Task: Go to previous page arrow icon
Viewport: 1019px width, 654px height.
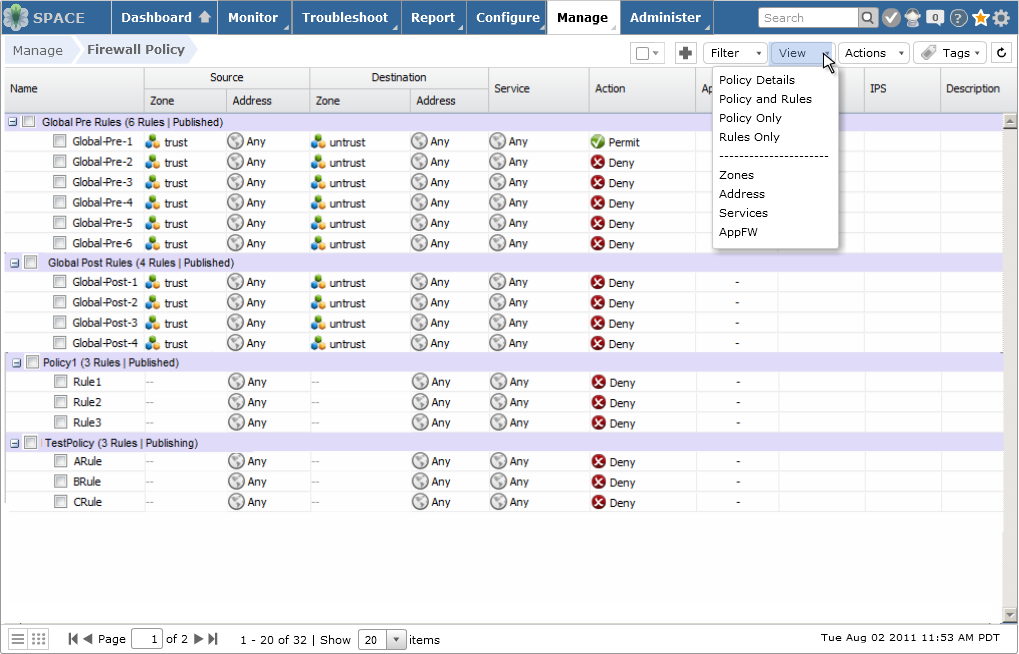Action: click(88, 639)
